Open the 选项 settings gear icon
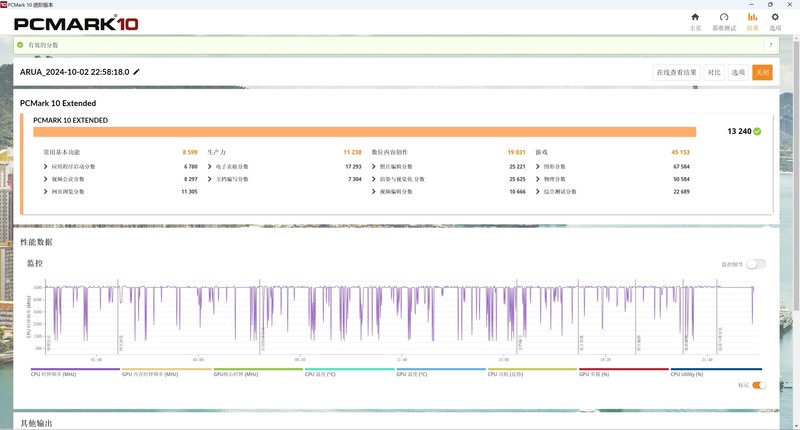The width and height of the screenshot is (800, 430). 775,17
